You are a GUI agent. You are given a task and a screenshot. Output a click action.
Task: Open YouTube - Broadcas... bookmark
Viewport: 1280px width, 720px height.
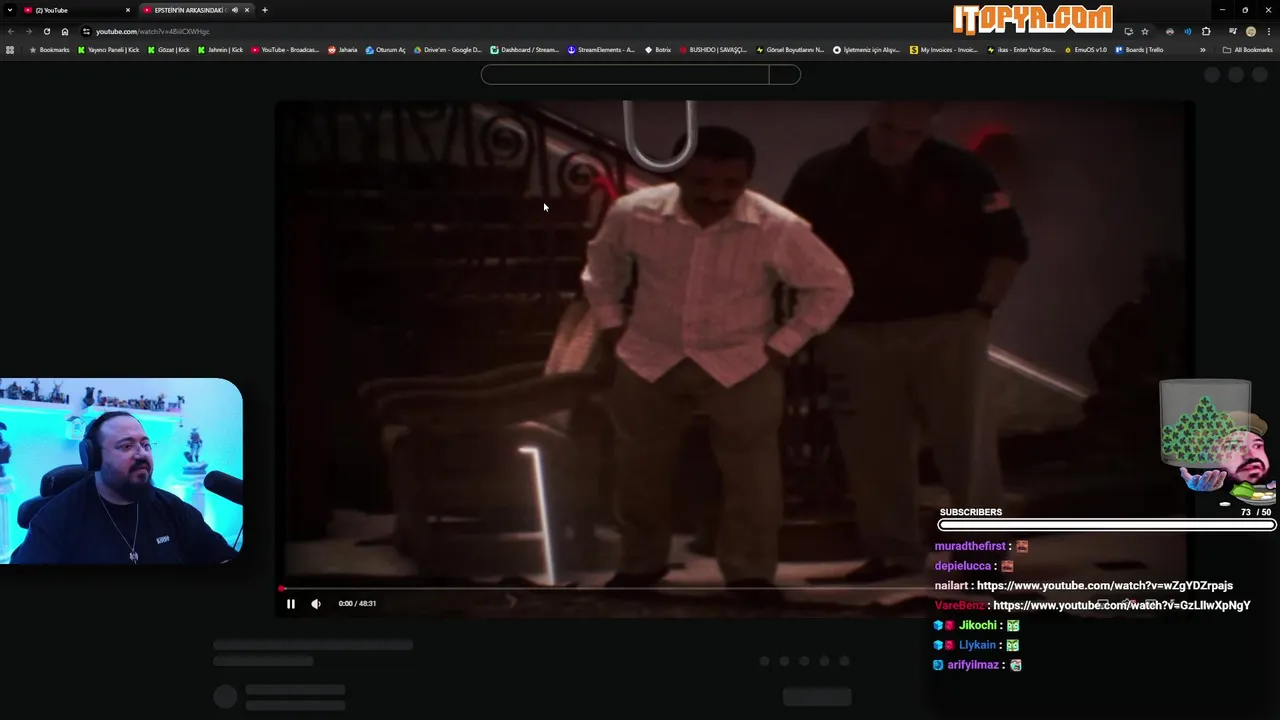(x=285, y=49)
